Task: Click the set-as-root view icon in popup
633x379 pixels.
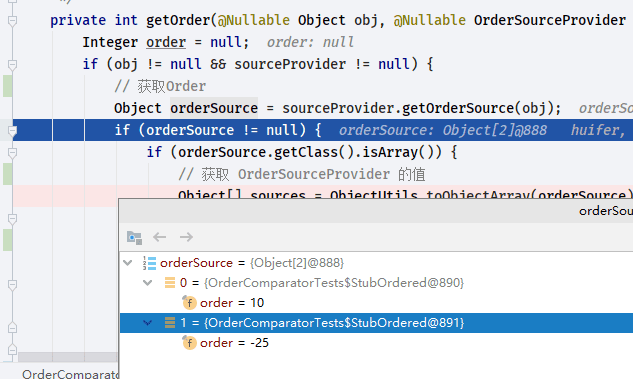Action: tap(134, 237)
